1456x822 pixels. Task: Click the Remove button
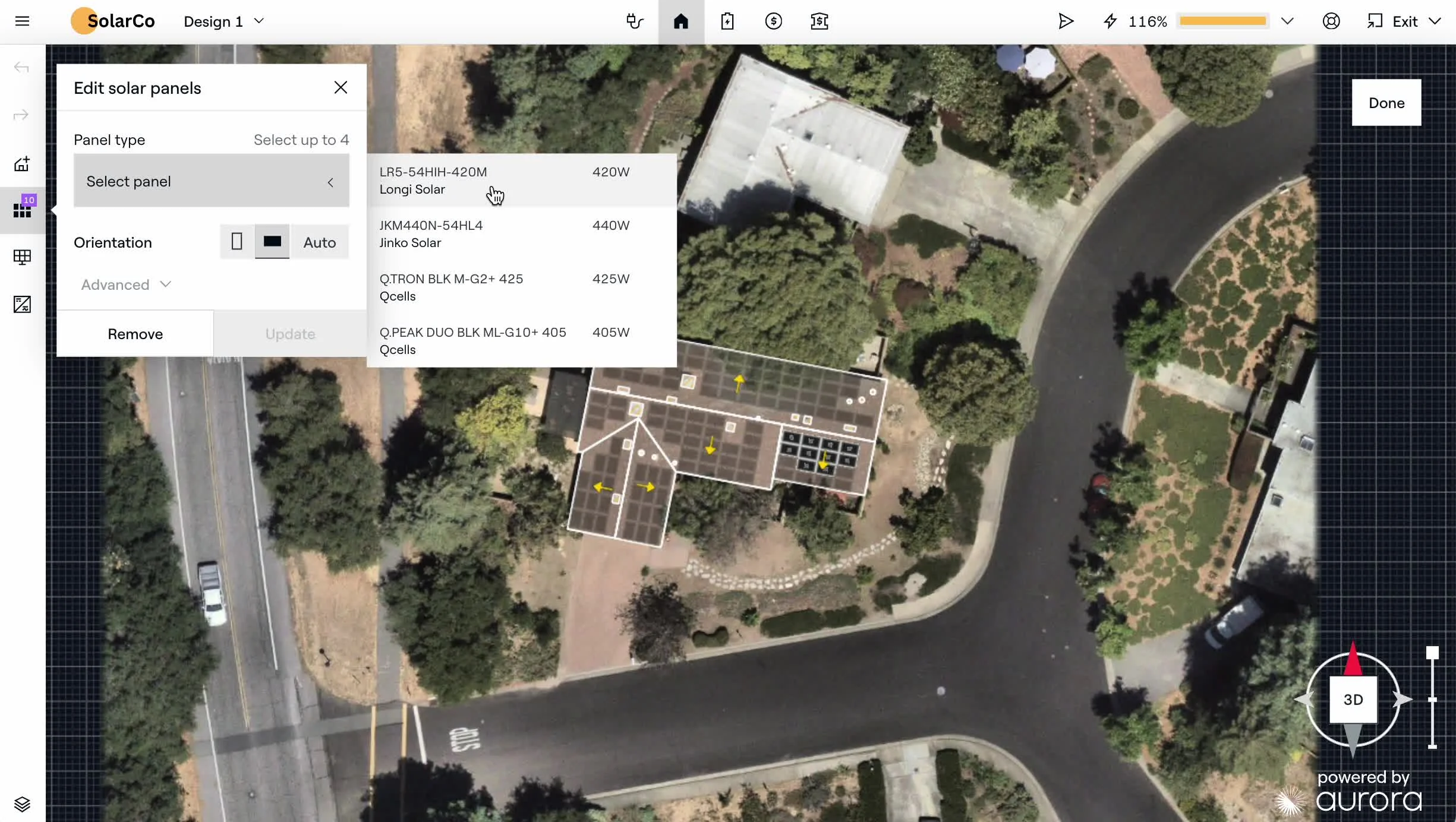point(135,334)
